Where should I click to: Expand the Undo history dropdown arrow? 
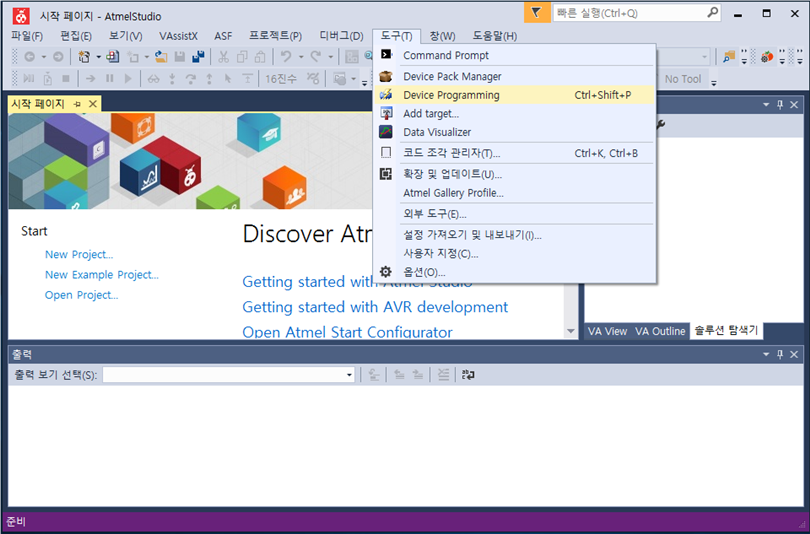click(301, 57)
